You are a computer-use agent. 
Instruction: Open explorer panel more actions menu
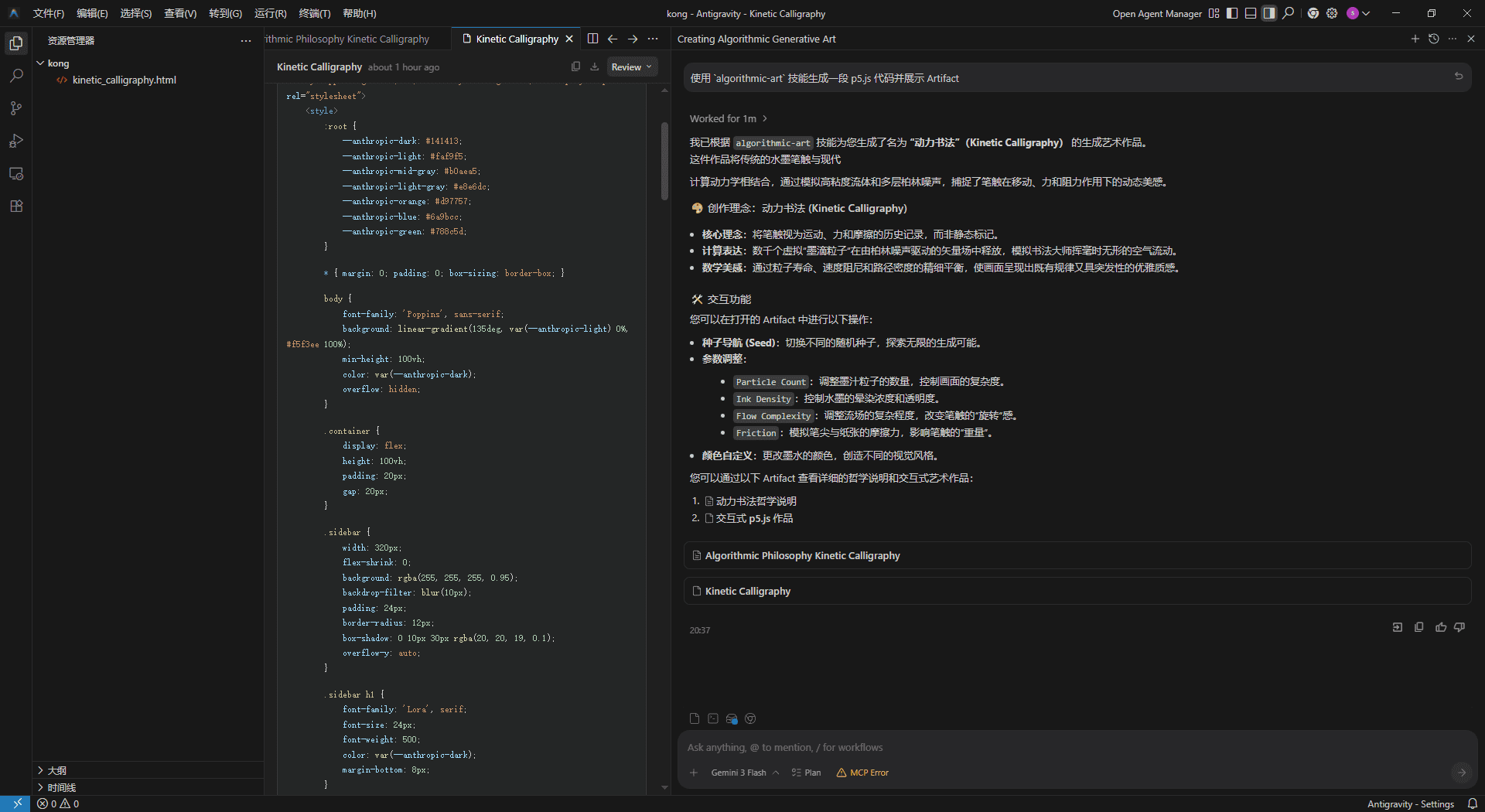click(246, 41)
